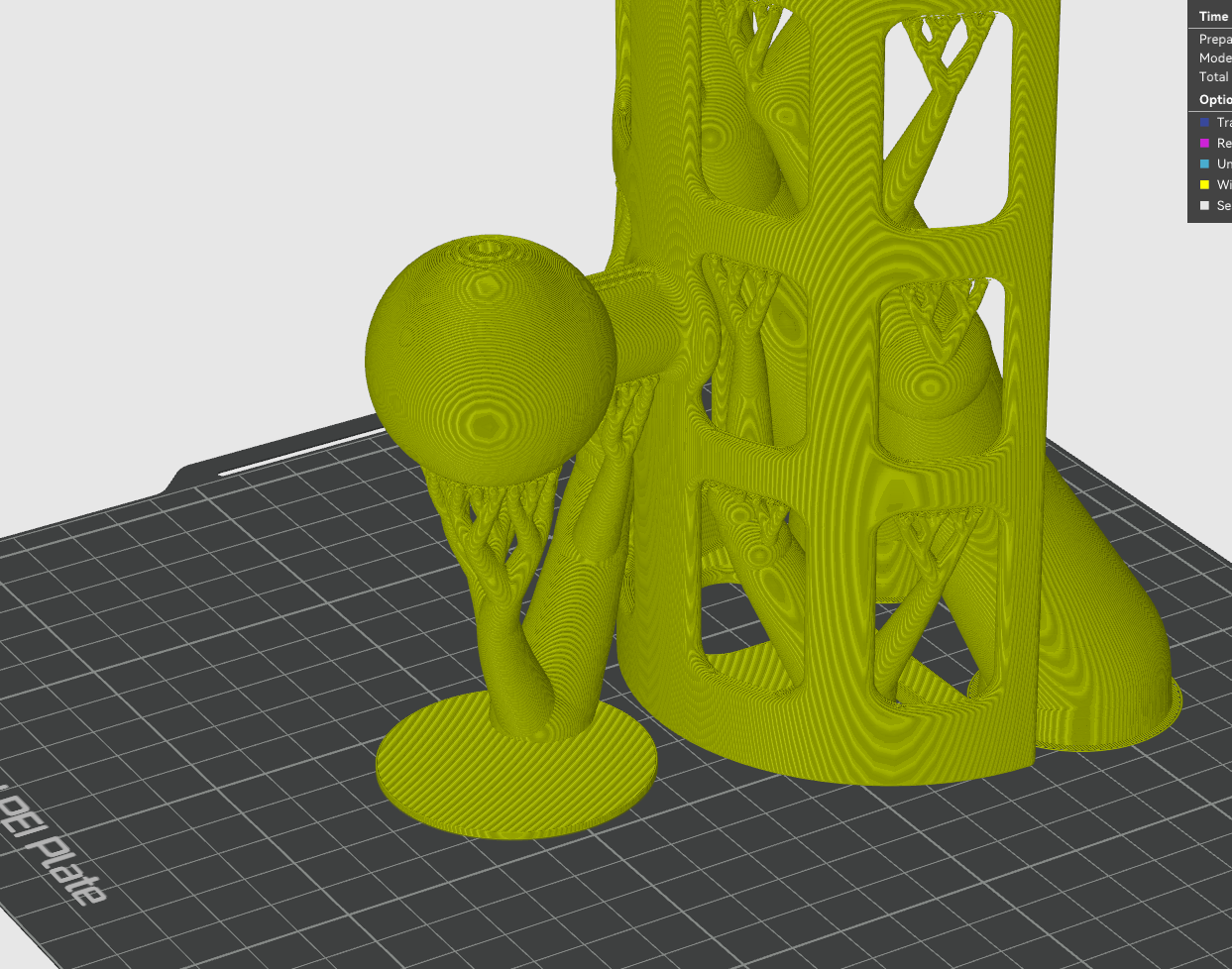Click the "Mode" time row

click(x=1215, y=57)
